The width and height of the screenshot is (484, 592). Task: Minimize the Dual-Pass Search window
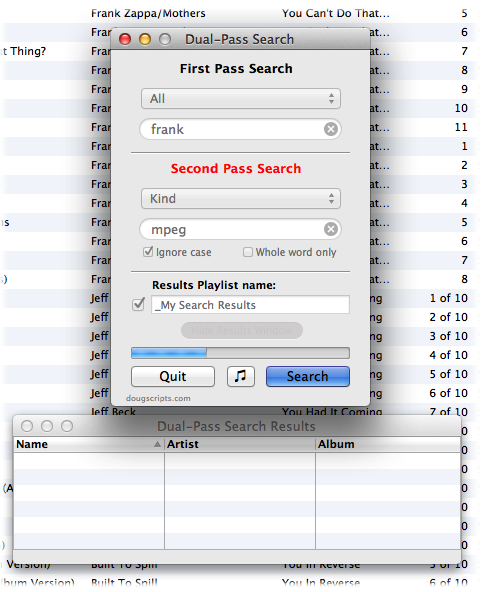145,39
